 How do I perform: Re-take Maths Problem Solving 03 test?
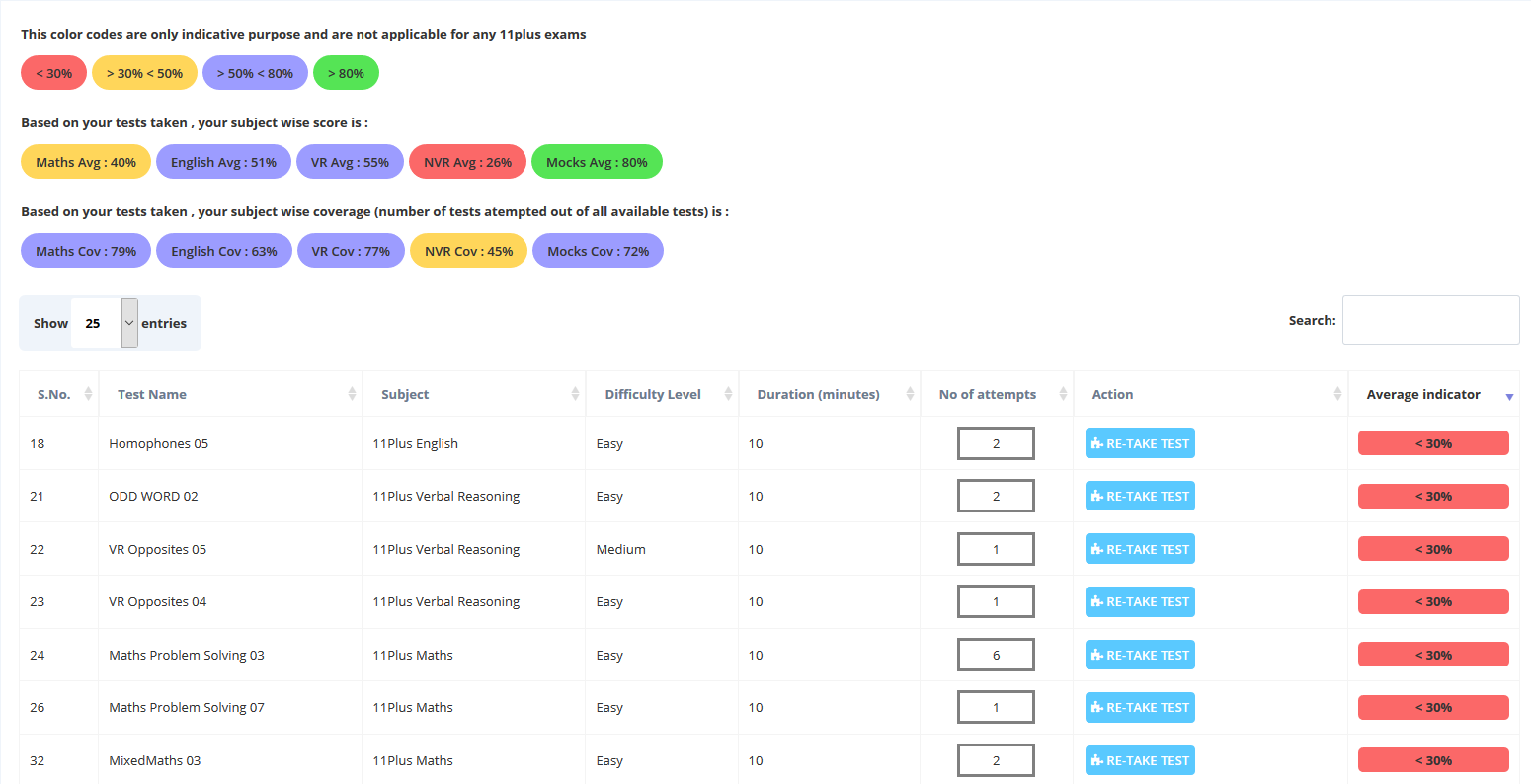tap(1140, 655)
